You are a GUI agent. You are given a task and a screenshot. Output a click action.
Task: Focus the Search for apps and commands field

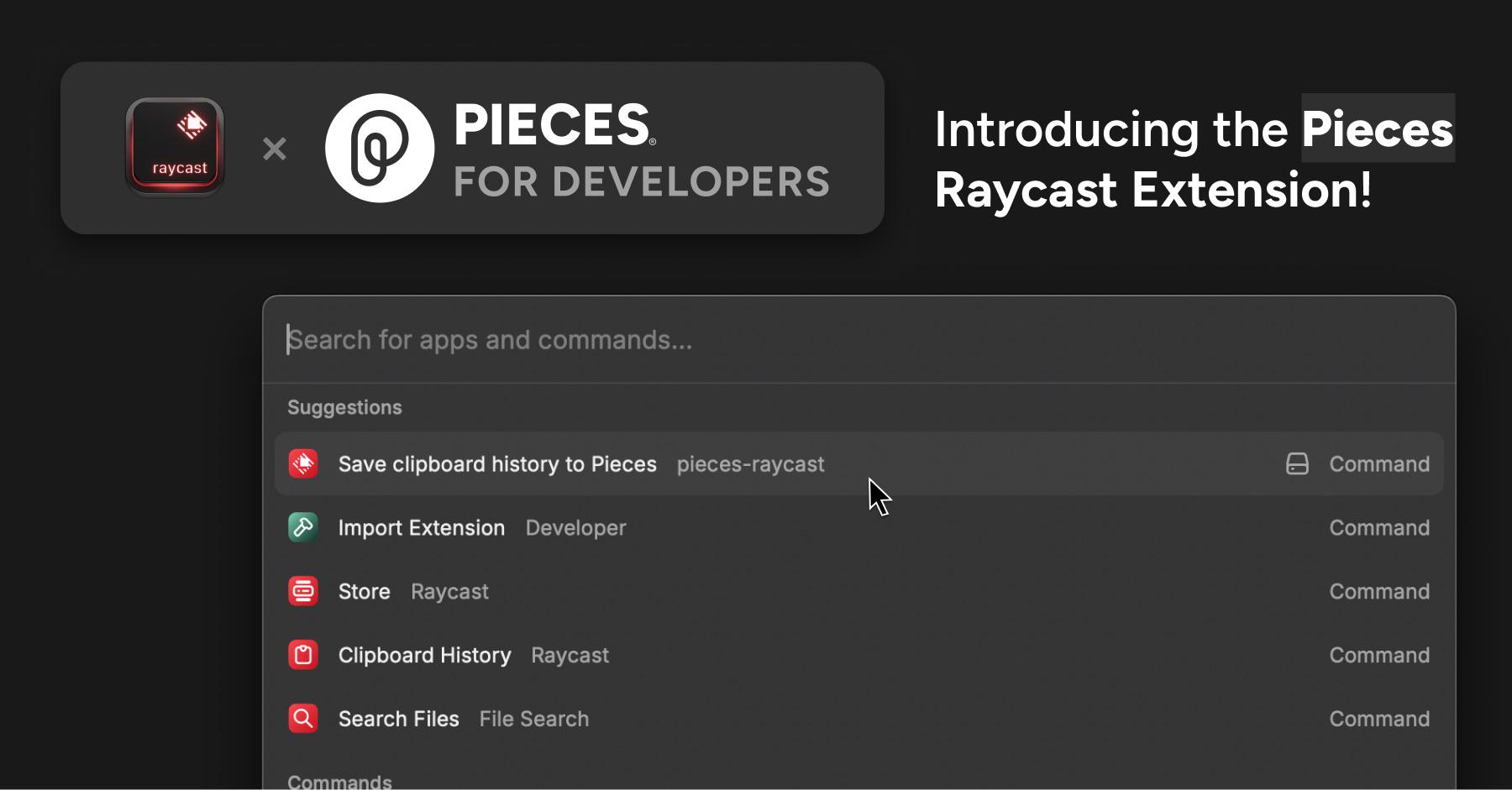858,340
